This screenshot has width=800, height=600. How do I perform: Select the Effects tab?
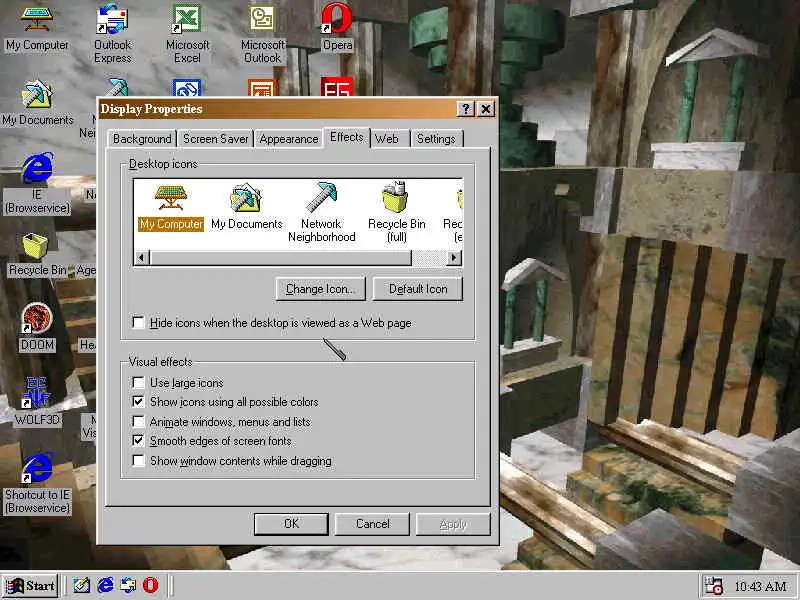[x=346, y=137]
